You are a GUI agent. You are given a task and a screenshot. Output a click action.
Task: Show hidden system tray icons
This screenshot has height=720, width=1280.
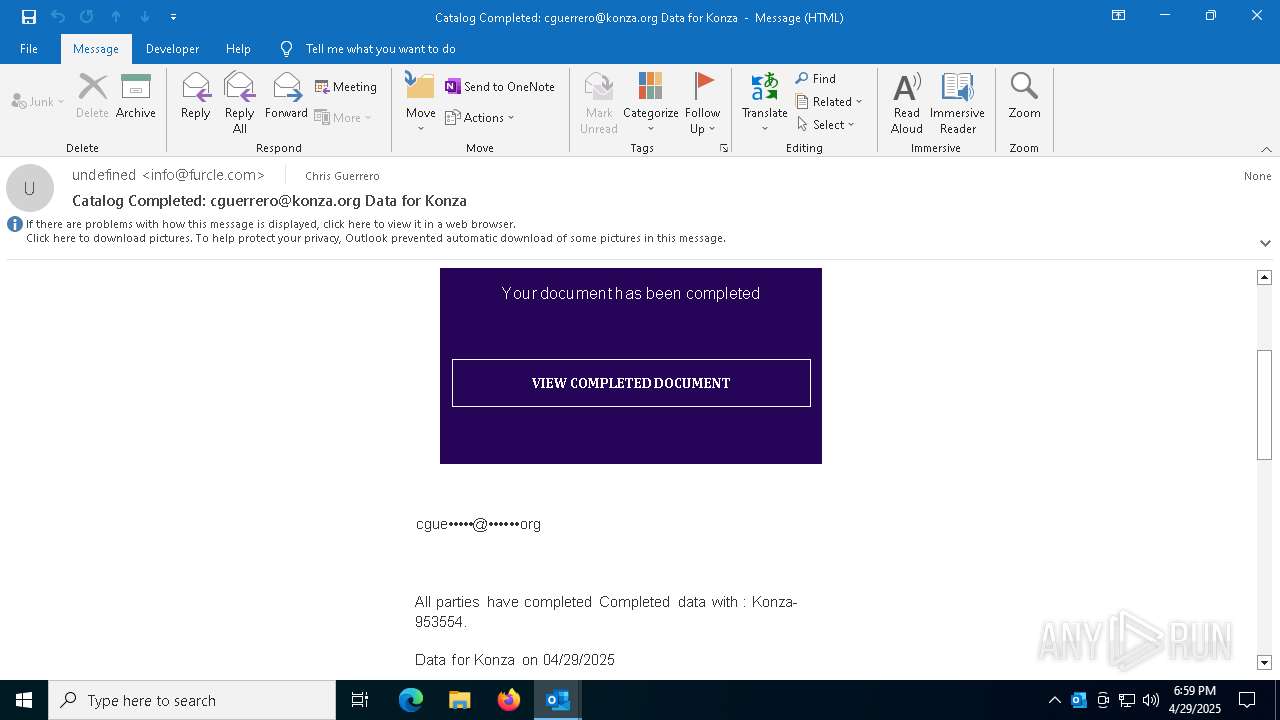tap(1054, 700)
